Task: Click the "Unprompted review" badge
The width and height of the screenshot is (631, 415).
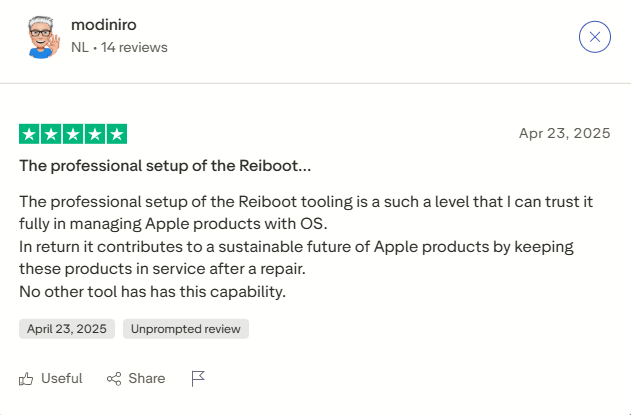Action: 186,328
